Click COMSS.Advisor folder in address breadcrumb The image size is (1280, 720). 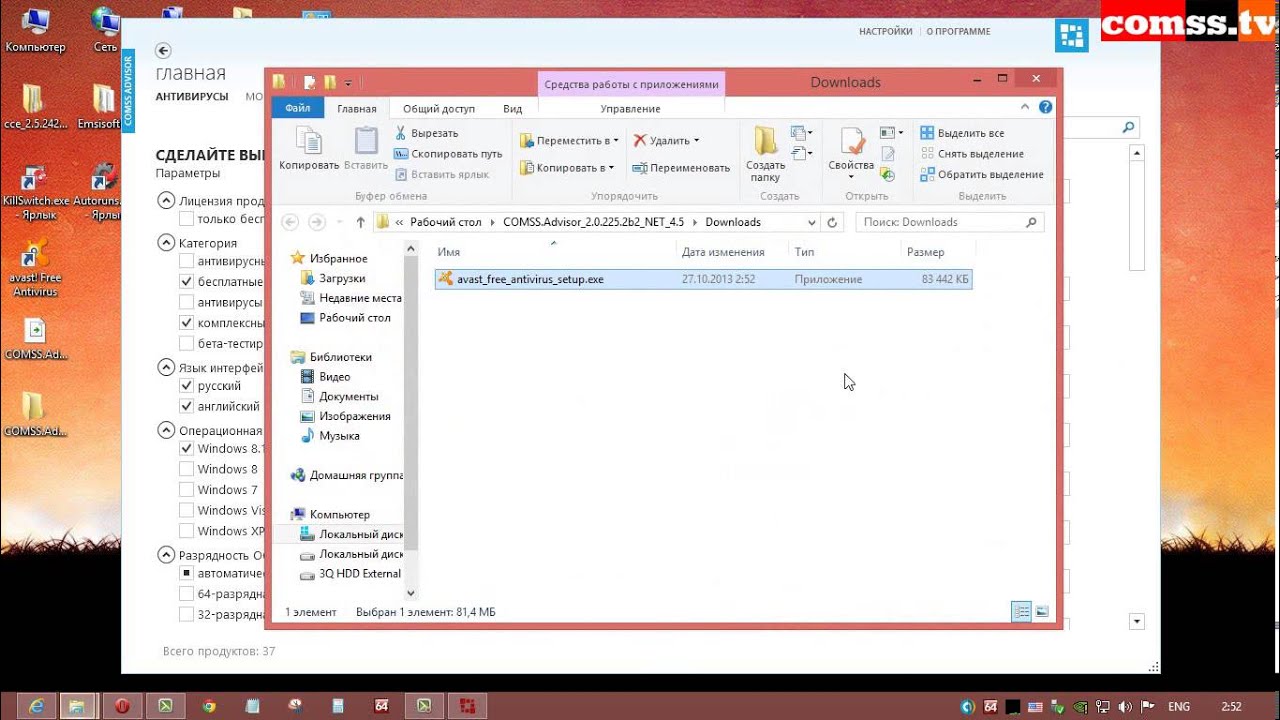click(594, 222)
